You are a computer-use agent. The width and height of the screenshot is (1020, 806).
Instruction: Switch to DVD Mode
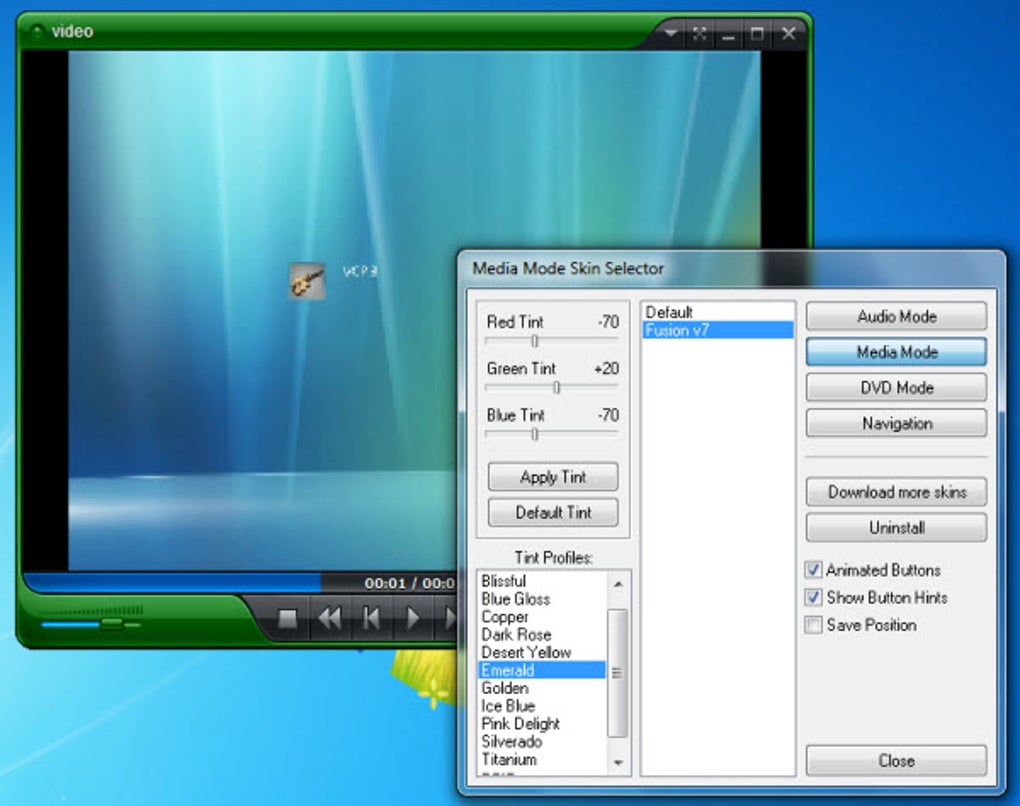895,387
